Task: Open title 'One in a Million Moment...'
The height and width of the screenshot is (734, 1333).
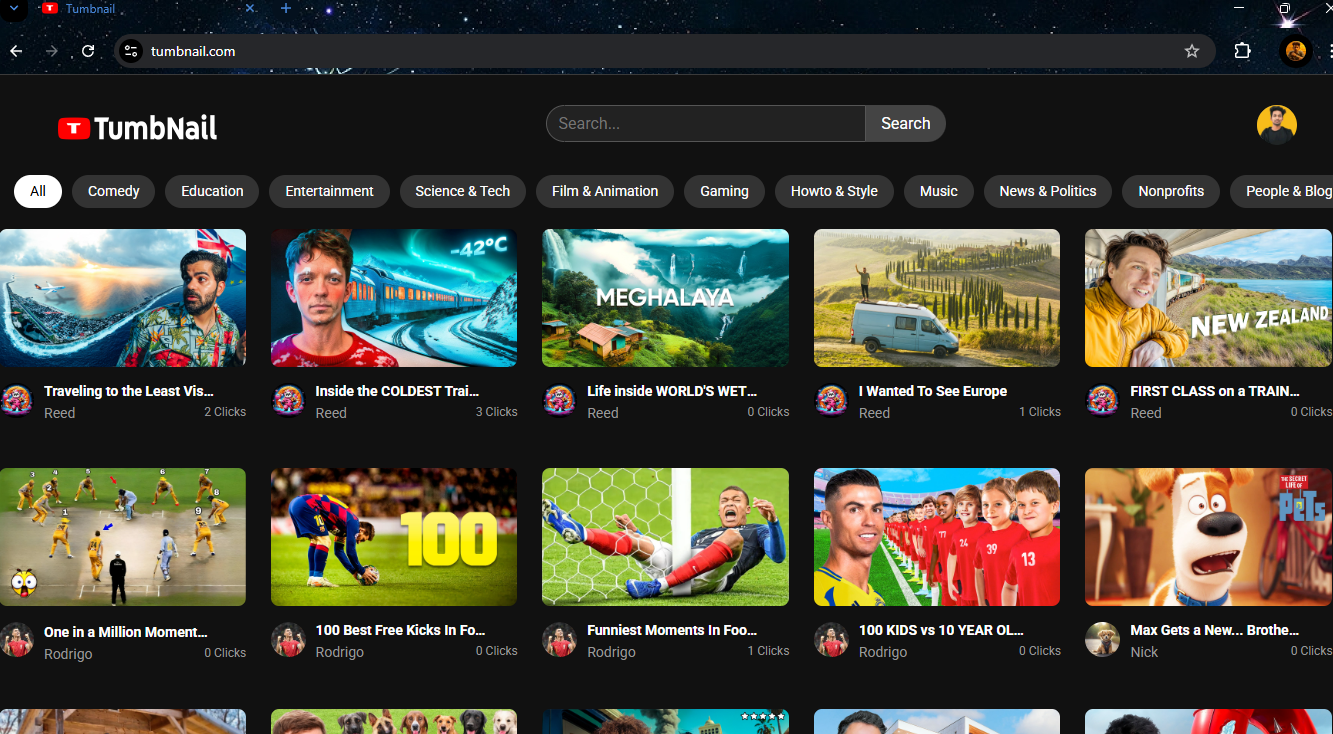Action: click(126, 632)
